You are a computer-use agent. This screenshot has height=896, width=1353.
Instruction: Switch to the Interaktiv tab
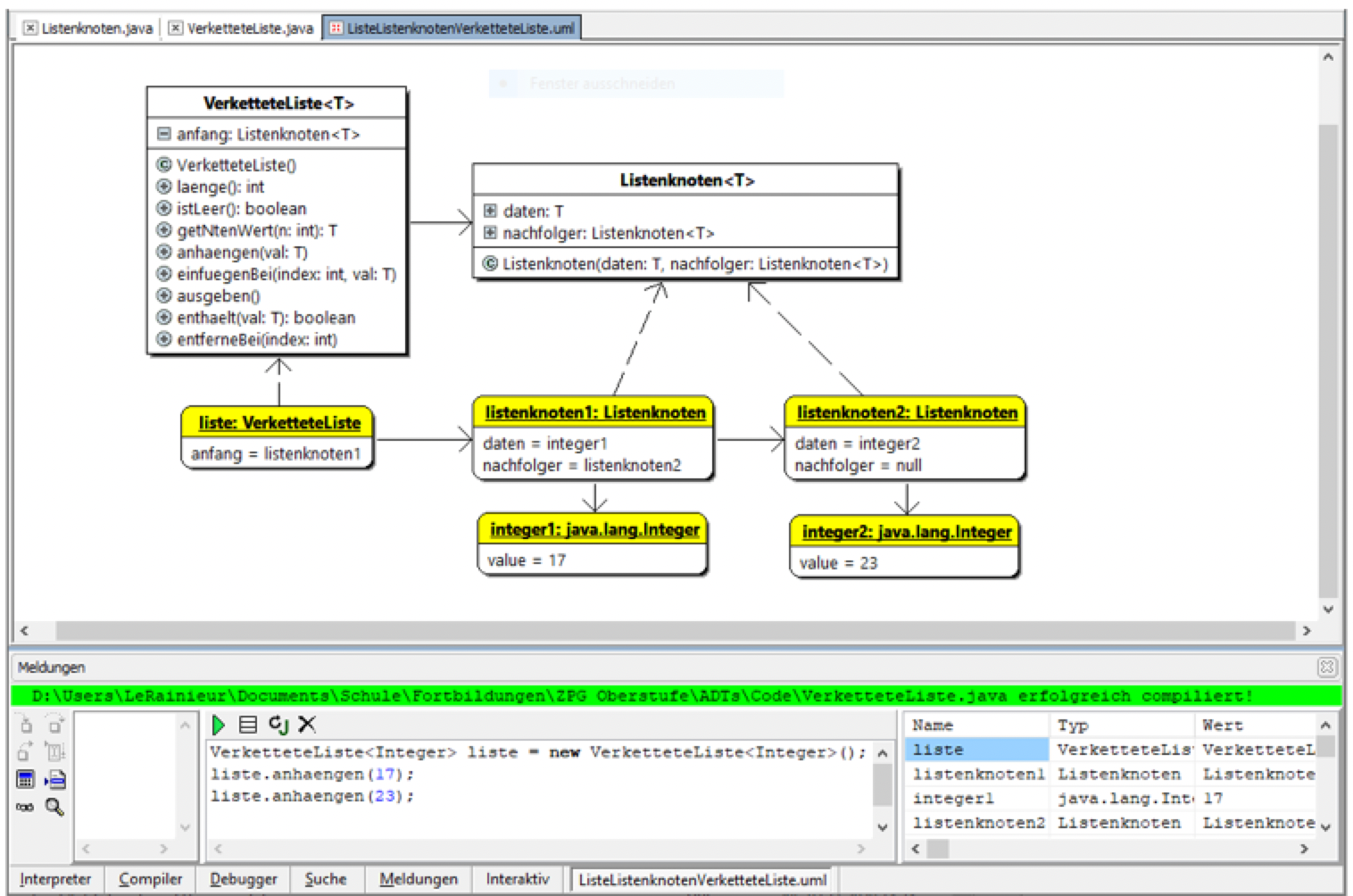coord(518,879)
